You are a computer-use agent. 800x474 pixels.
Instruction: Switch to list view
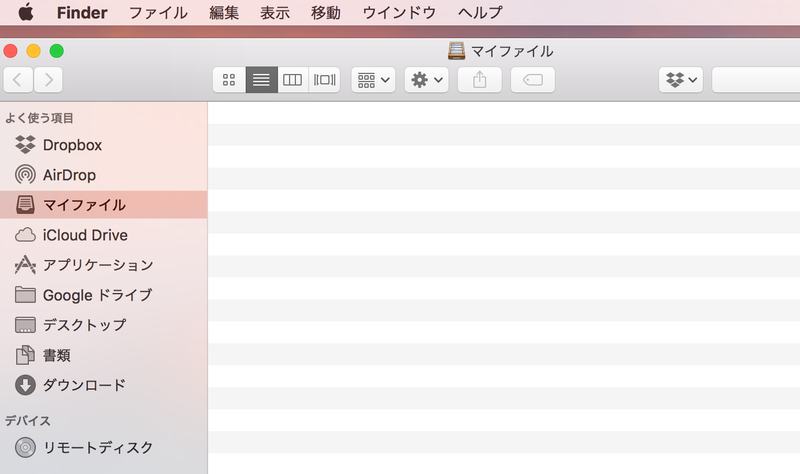pos(261,80)
